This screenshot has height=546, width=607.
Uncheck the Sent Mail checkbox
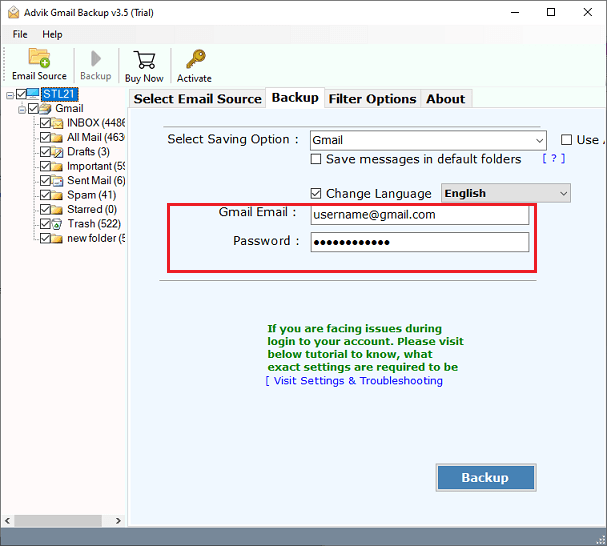tap(45, 181)
